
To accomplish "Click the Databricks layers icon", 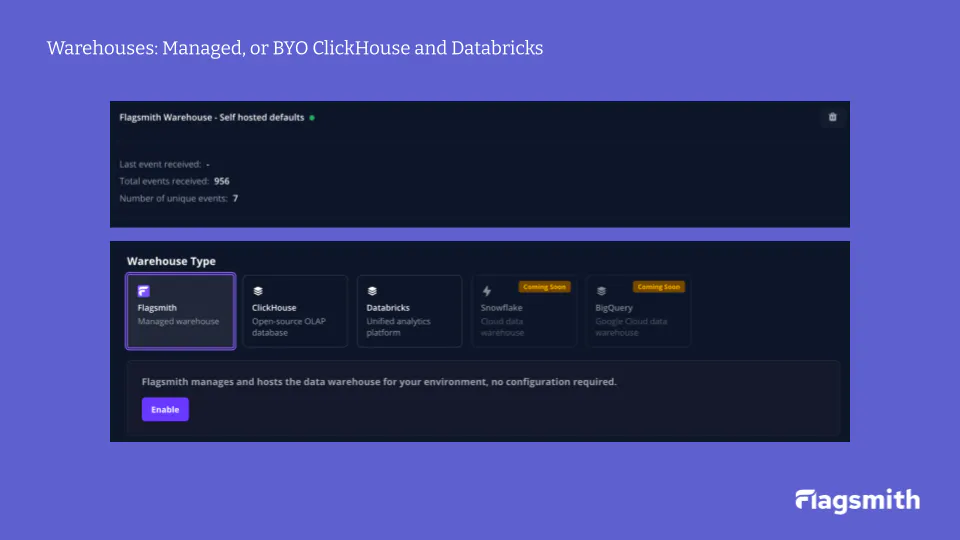I will (x=372, y=291).
